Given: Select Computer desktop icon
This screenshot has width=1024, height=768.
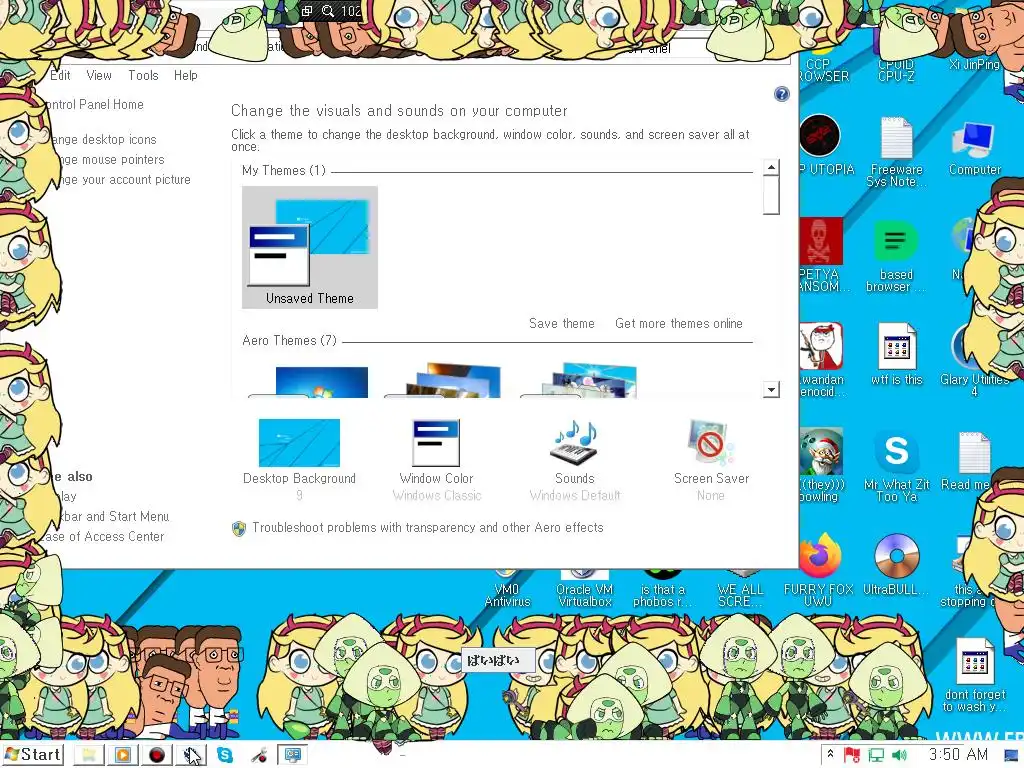Looking at the screenshot, I should pos(974,147).
